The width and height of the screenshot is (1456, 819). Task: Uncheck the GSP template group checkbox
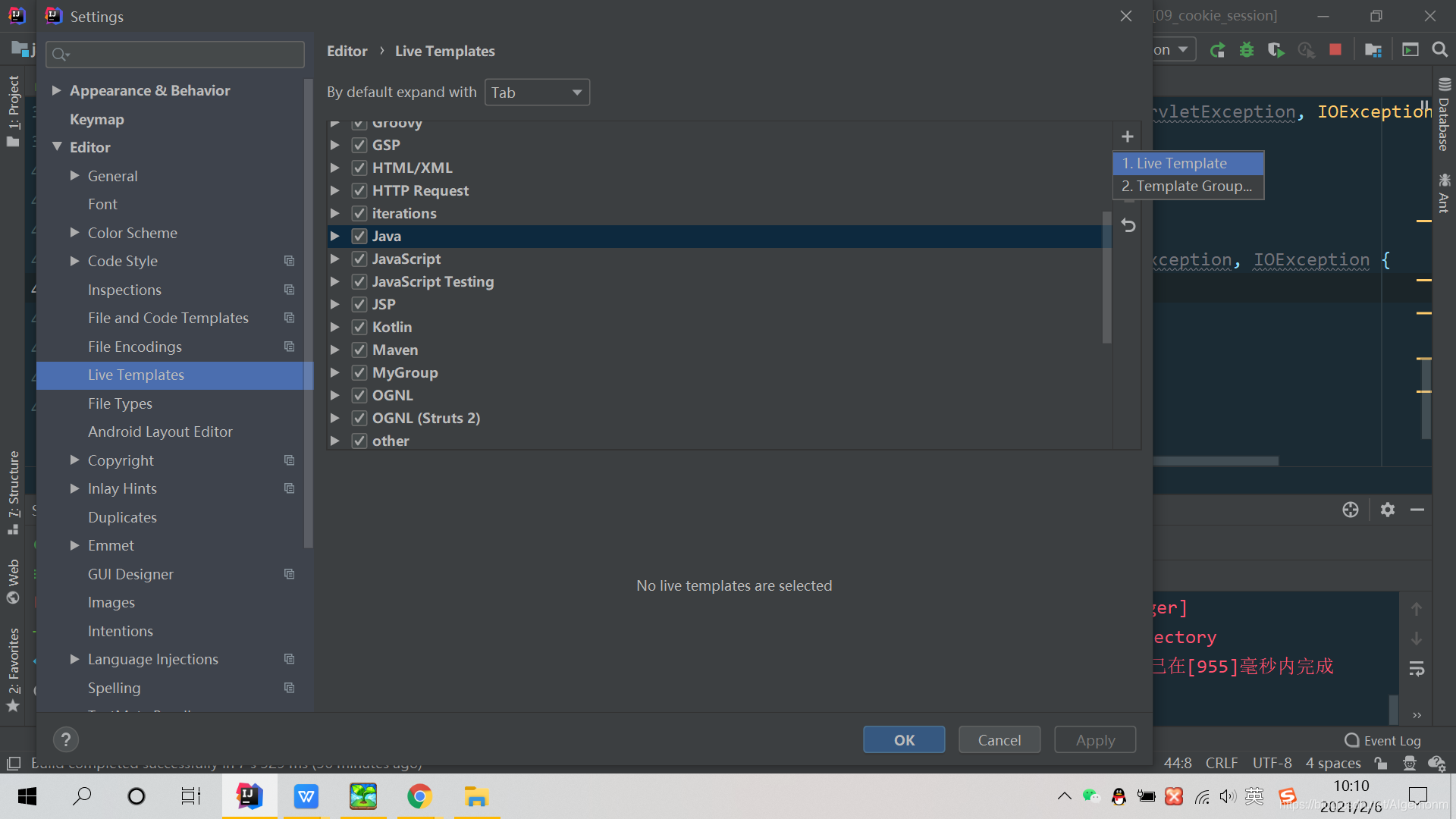[359, 145]
